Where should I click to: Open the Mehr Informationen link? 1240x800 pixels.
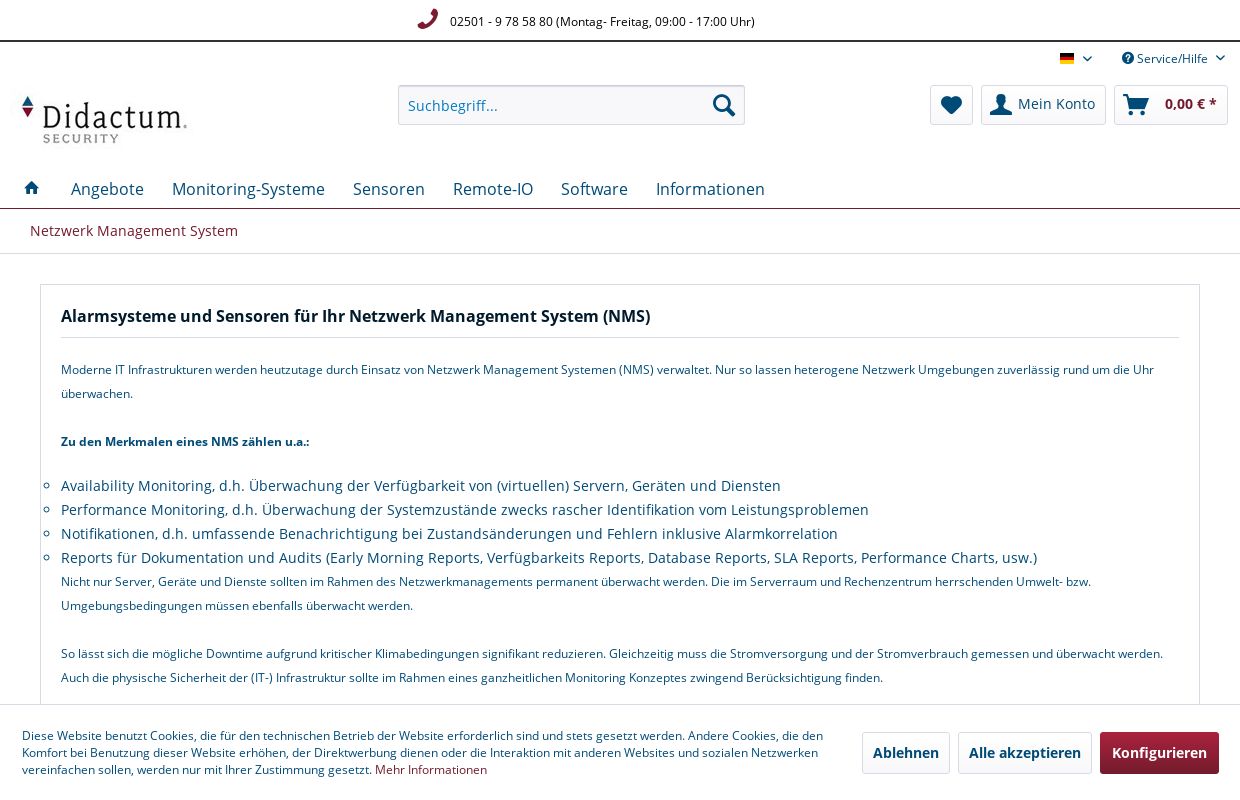tap(431, 769)
